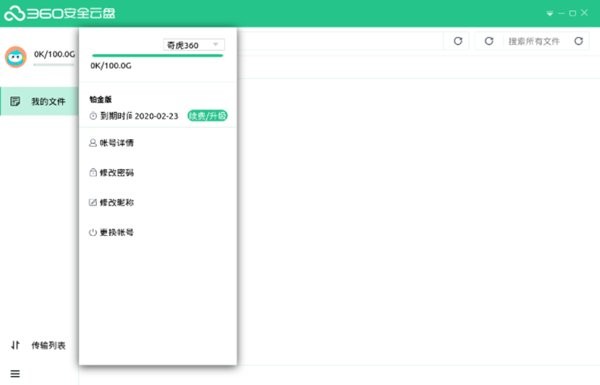
Task: Open the title bar down-arrow menu
Action: click(x=550, y=14)
